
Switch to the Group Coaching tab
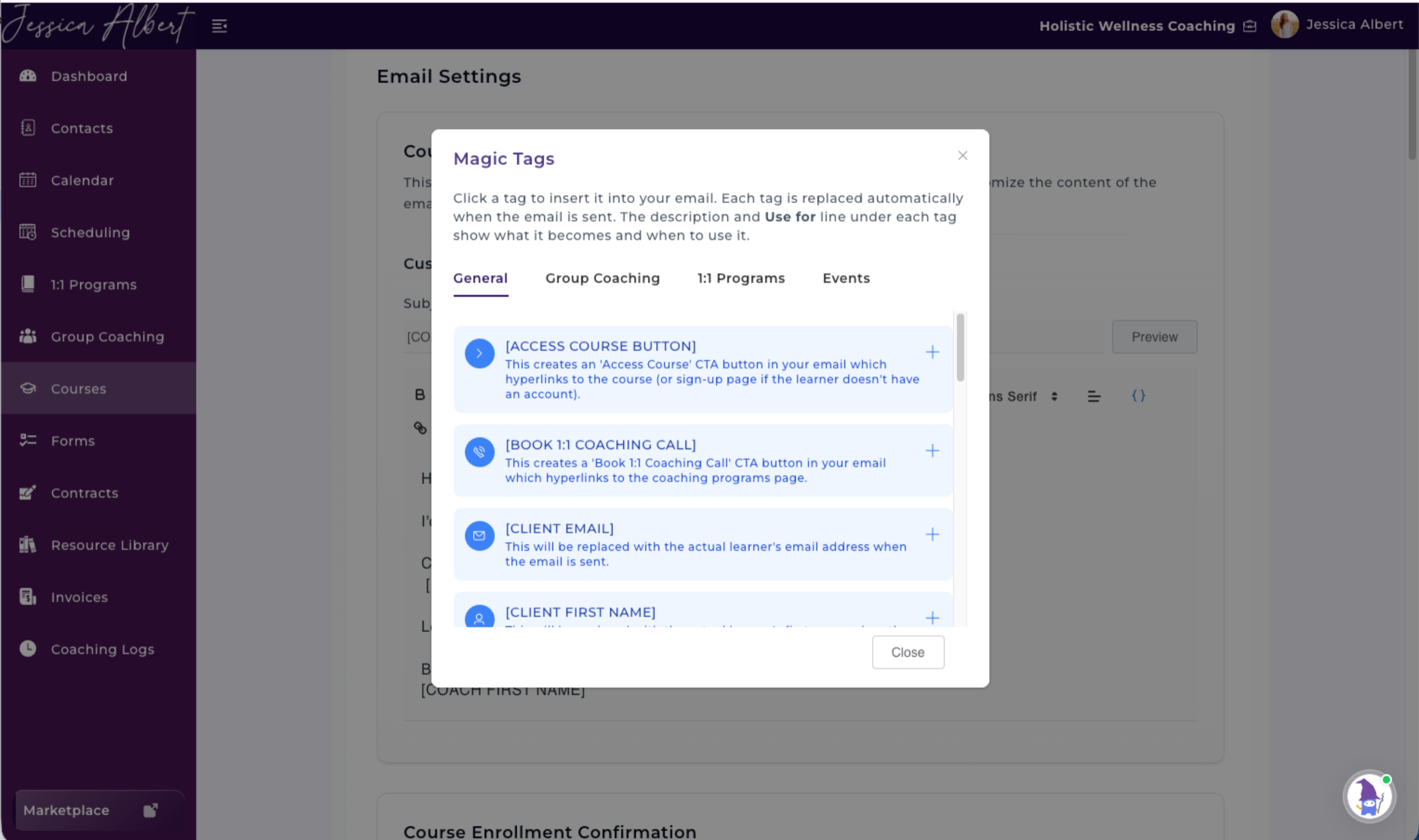[603, 279]
